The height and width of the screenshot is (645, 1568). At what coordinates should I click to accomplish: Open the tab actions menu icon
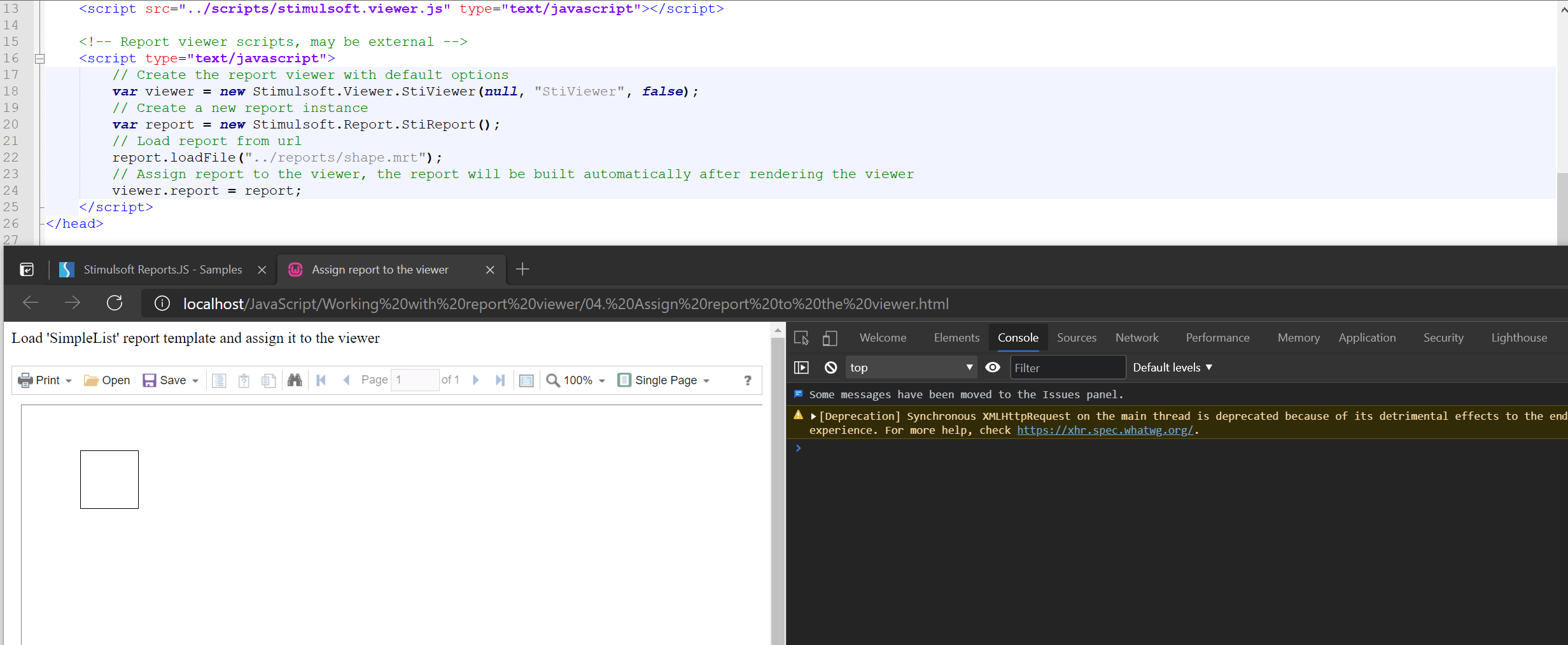(27, 270)
